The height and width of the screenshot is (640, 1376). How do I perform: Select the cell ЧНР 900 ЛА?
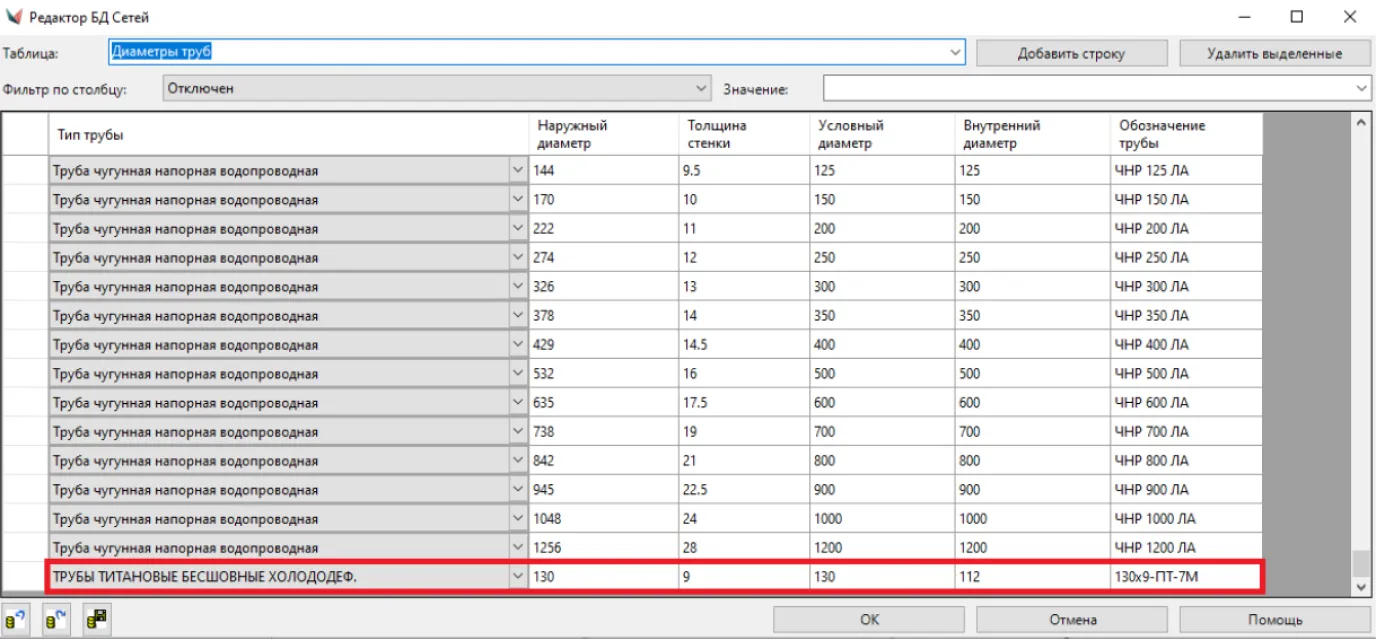click(1187, 489)
